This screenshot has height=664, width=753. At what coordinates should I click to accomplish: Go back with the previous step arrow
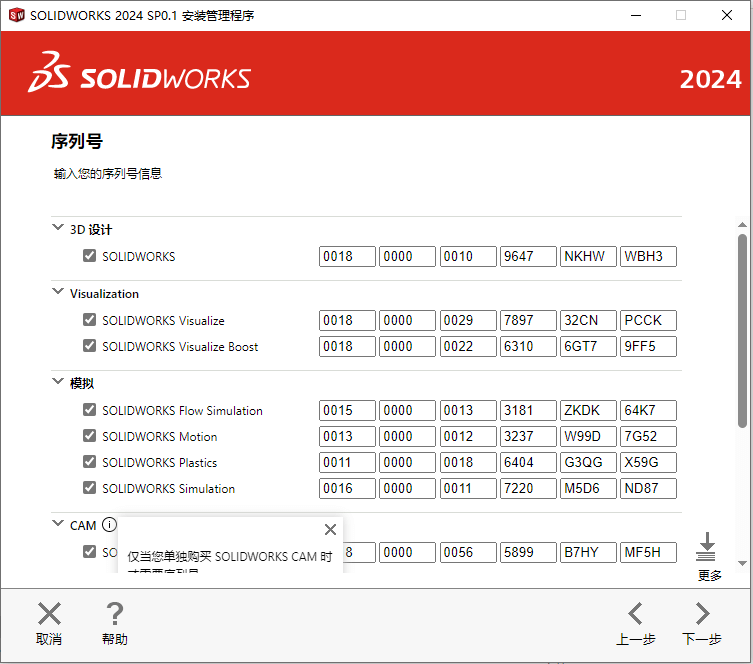(x=635, y=614)
